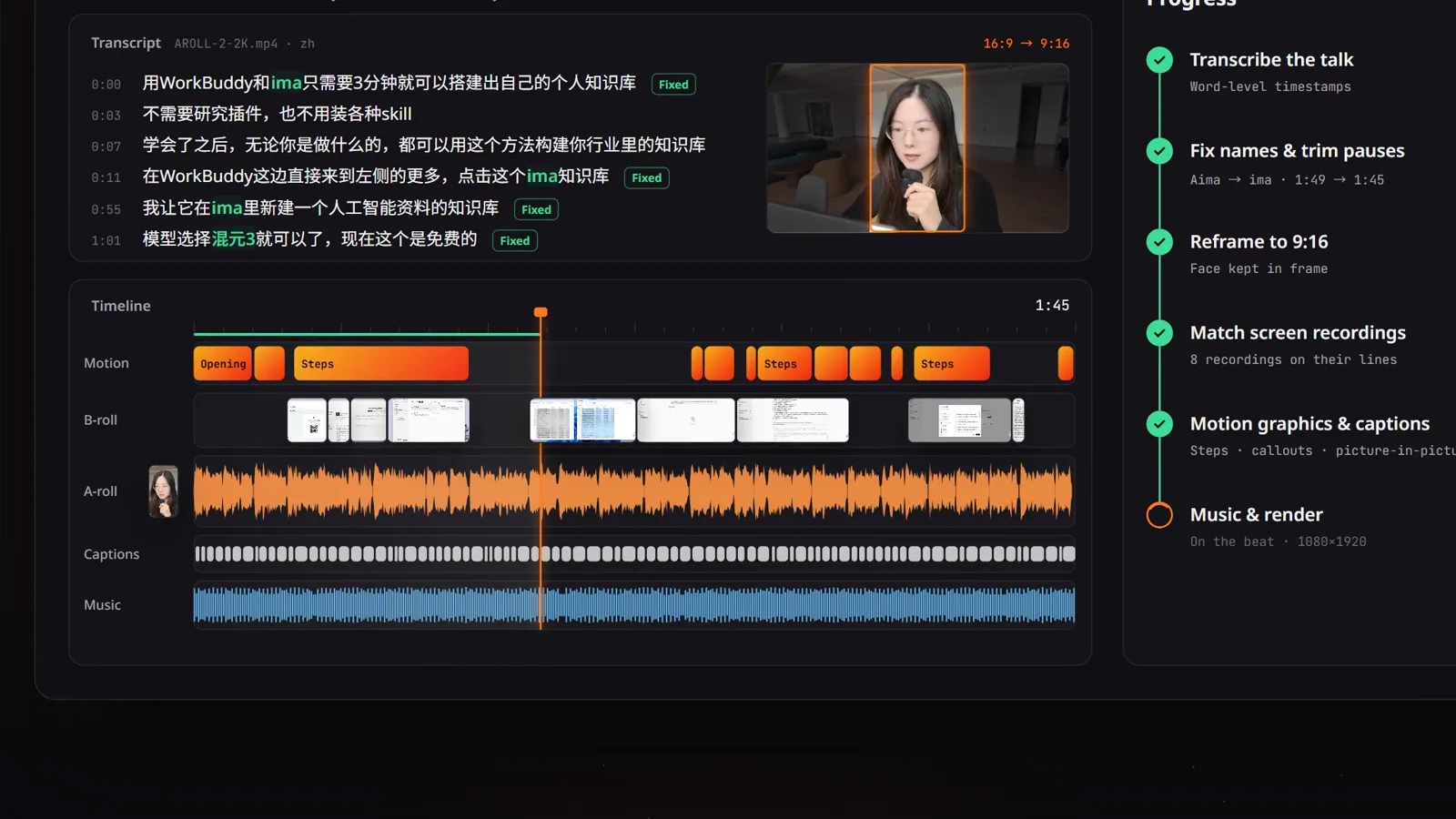The width and height of the screenshot is (1456, 819).
Task: Click the Fixed badge on the 0:00 line
Action: [x=673, y=85]
